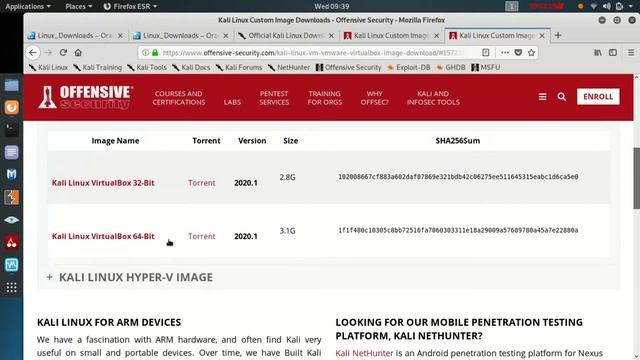The image size is (640, 360).
Task: Open Exploit-DB bookmark
Action: [409, 67]
